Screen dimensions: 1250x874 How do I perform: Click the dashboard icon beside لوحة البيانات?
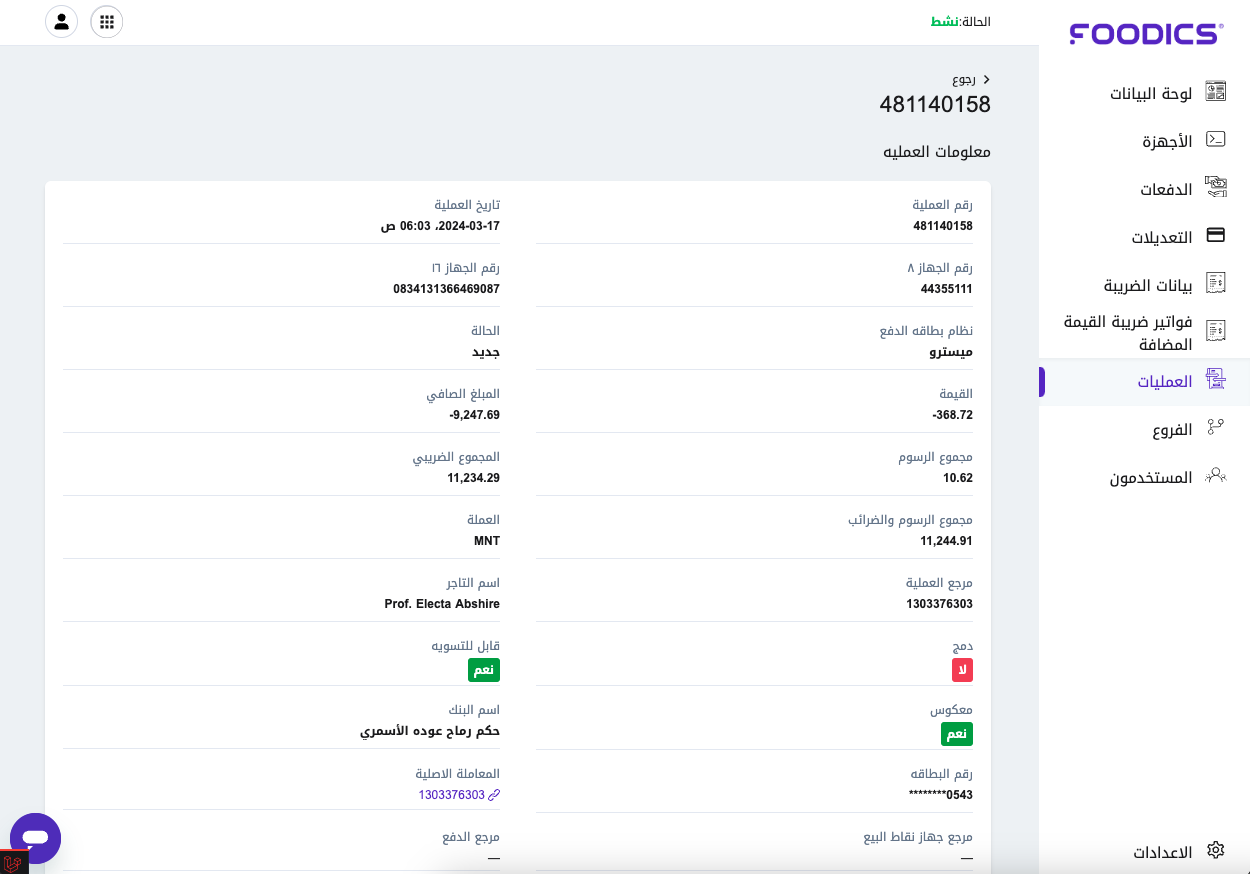[1215, 92]
